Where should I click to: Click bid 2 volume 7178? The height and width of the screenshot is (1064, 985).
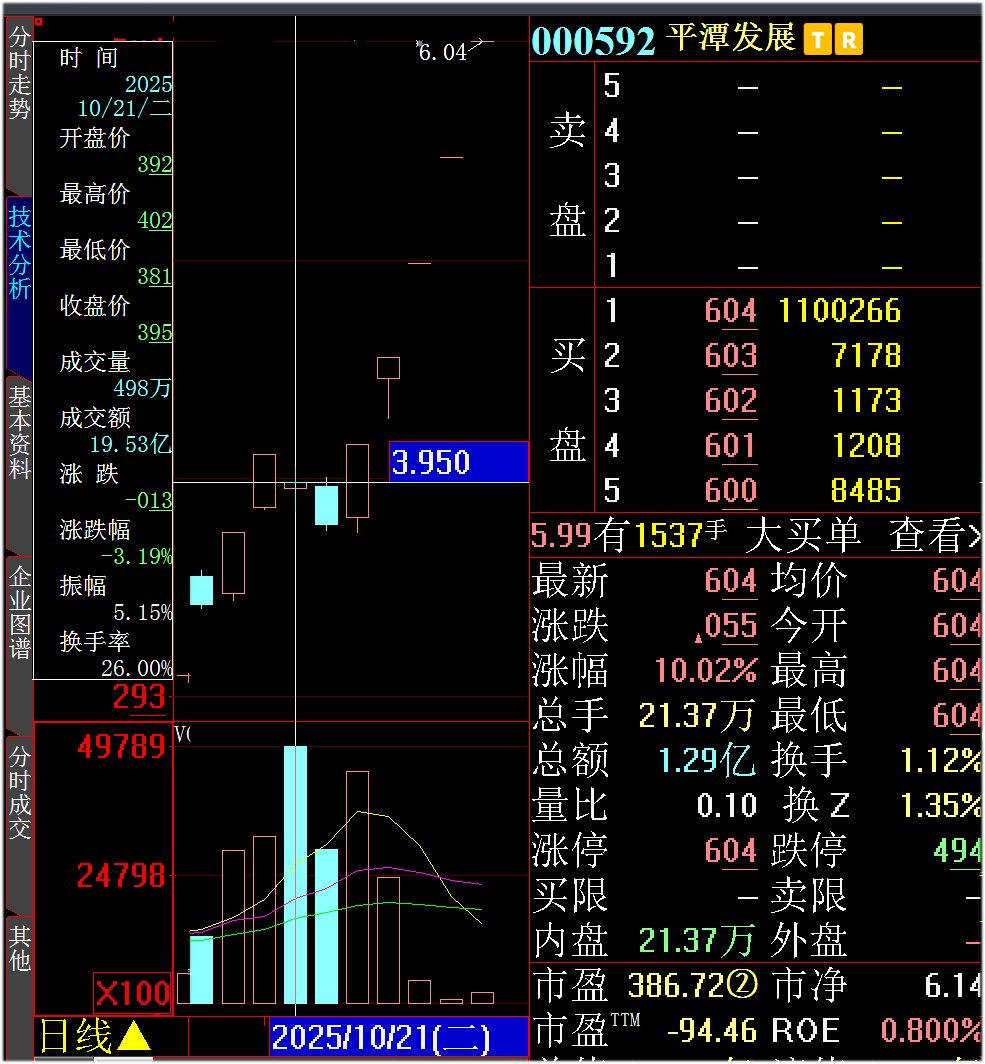[866, 356]
